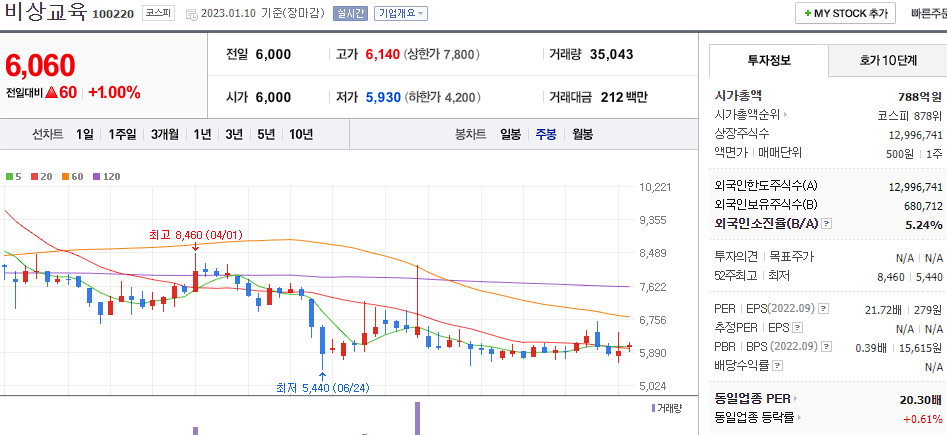The image size is (947, 435).
Task: Click the percentage change +1.00%
Action: [x=114, y=92]
